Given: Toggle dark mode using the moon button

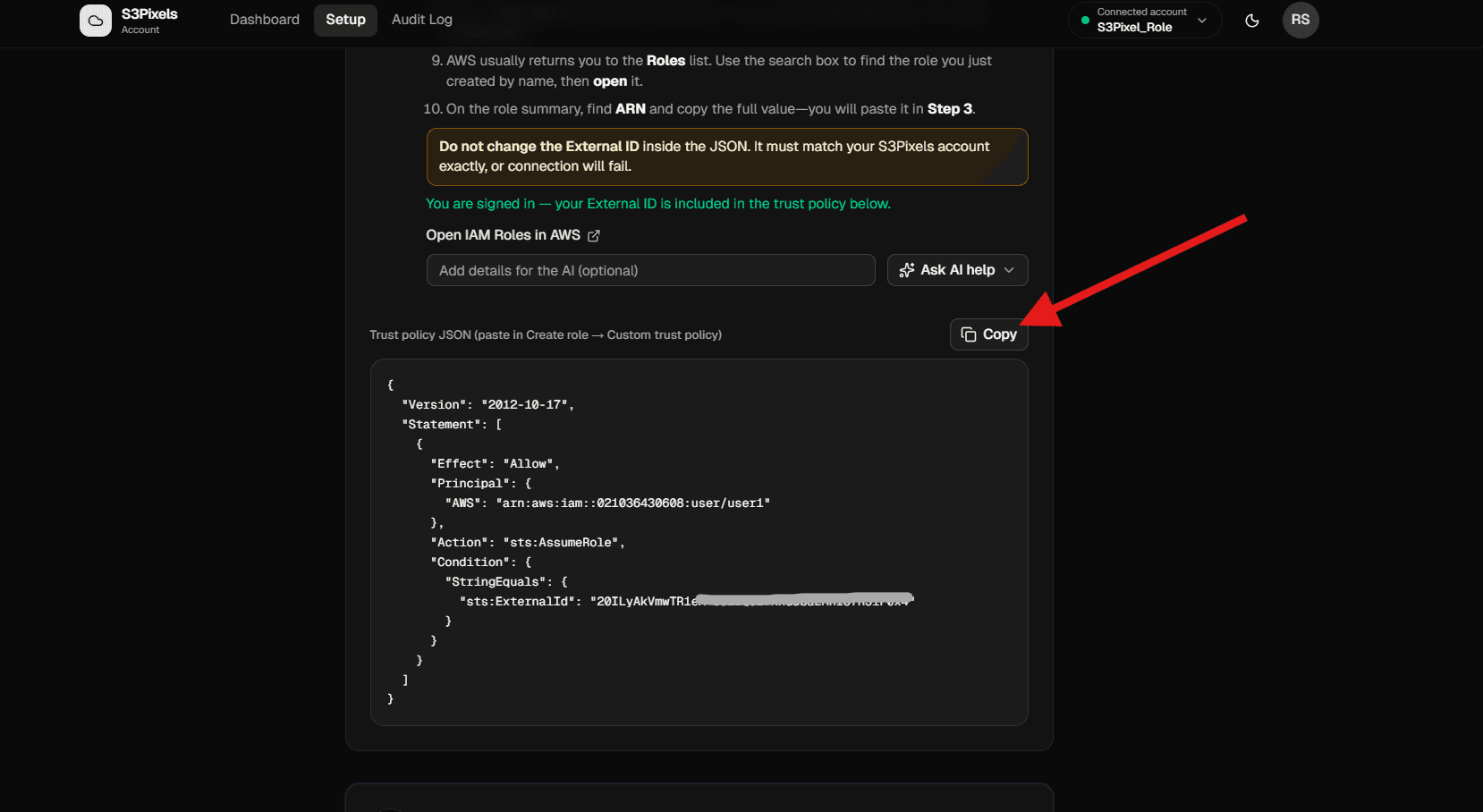Looking at the screenshot, I should click(1251, 20).
